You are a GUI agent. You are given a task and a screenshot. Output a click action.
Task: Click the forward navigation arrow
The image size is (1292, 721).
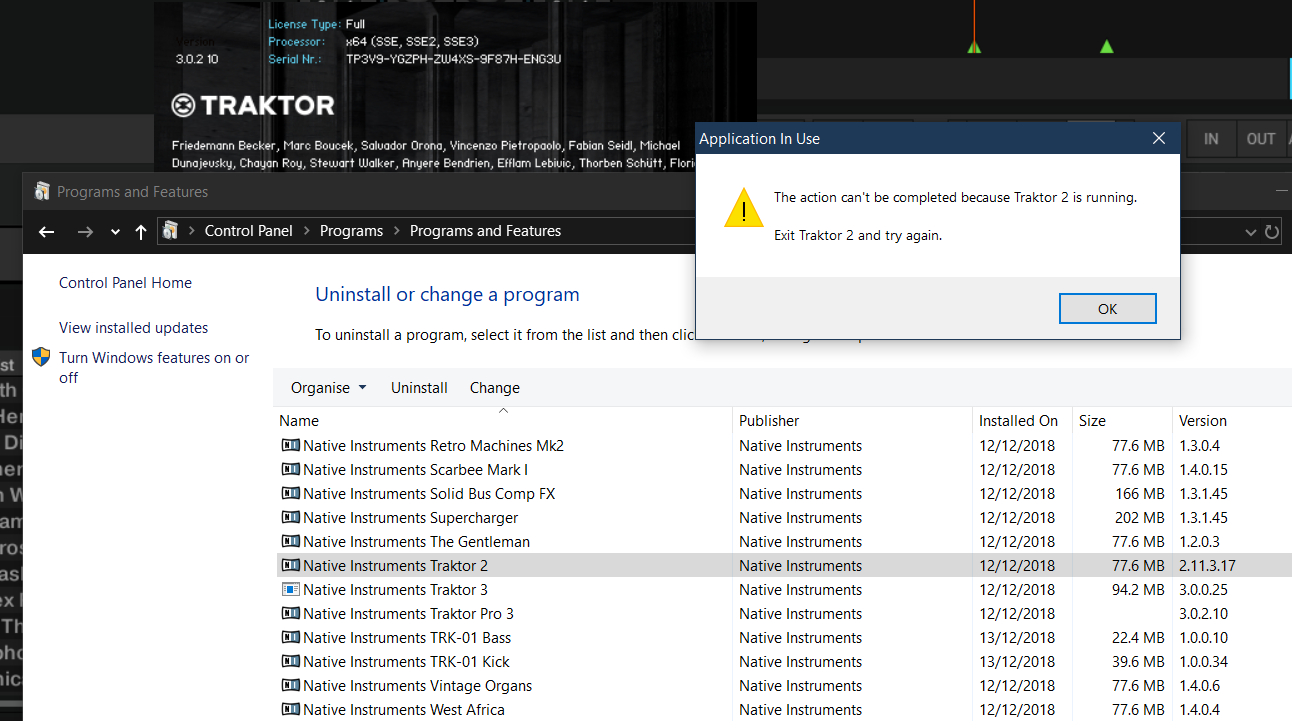86,232
